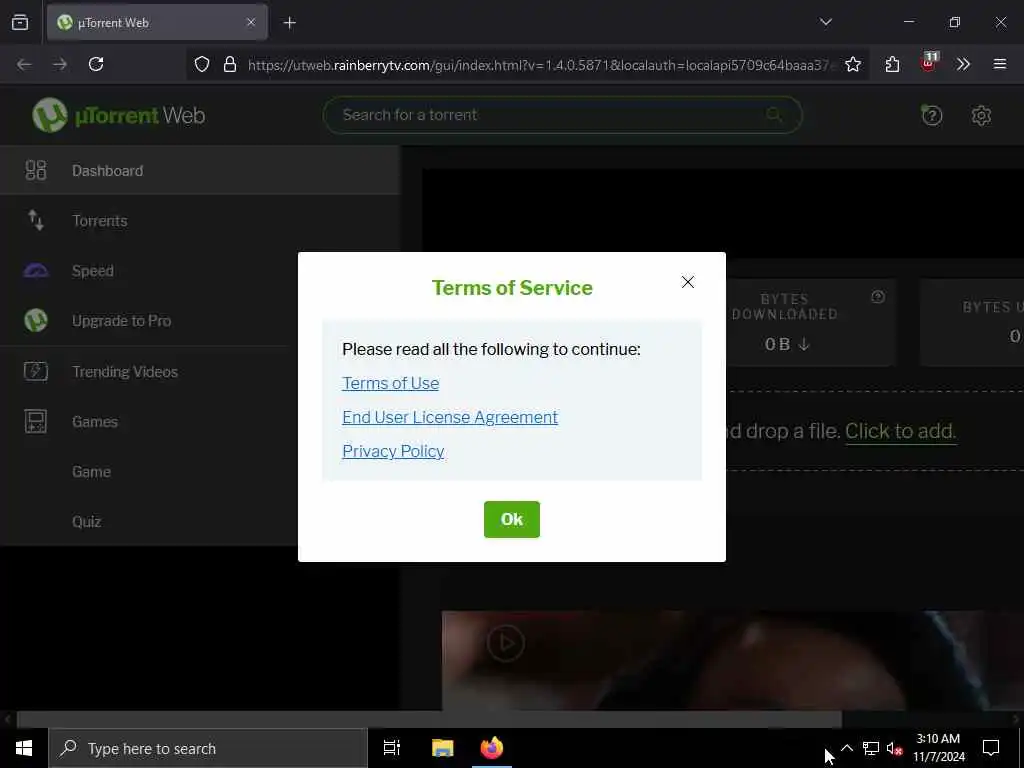Click the Click to add link
The image size is (1024, 768).
pos(901,431)
